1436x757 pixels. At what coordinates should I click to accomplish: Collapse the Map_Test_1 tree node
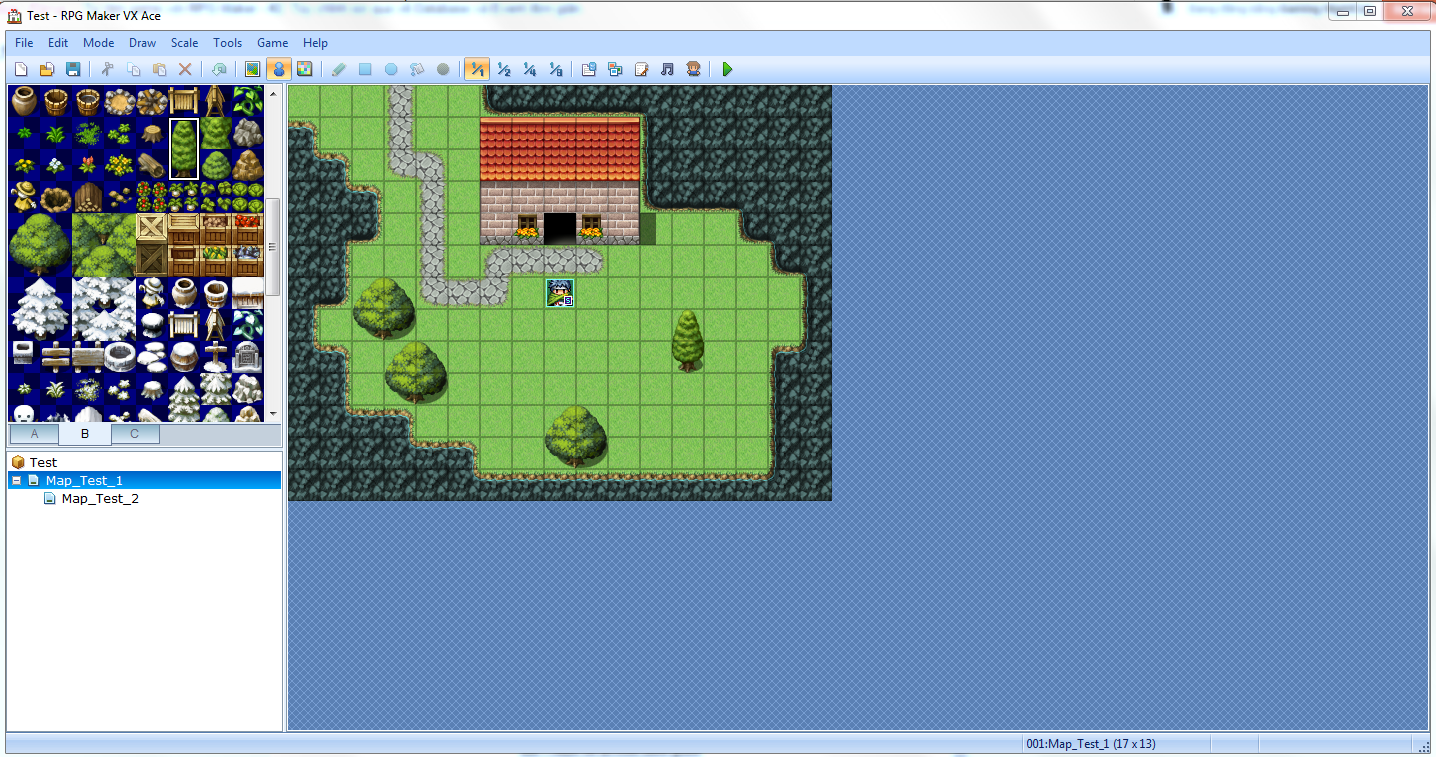pyautogui.click(x=15, y=480)
